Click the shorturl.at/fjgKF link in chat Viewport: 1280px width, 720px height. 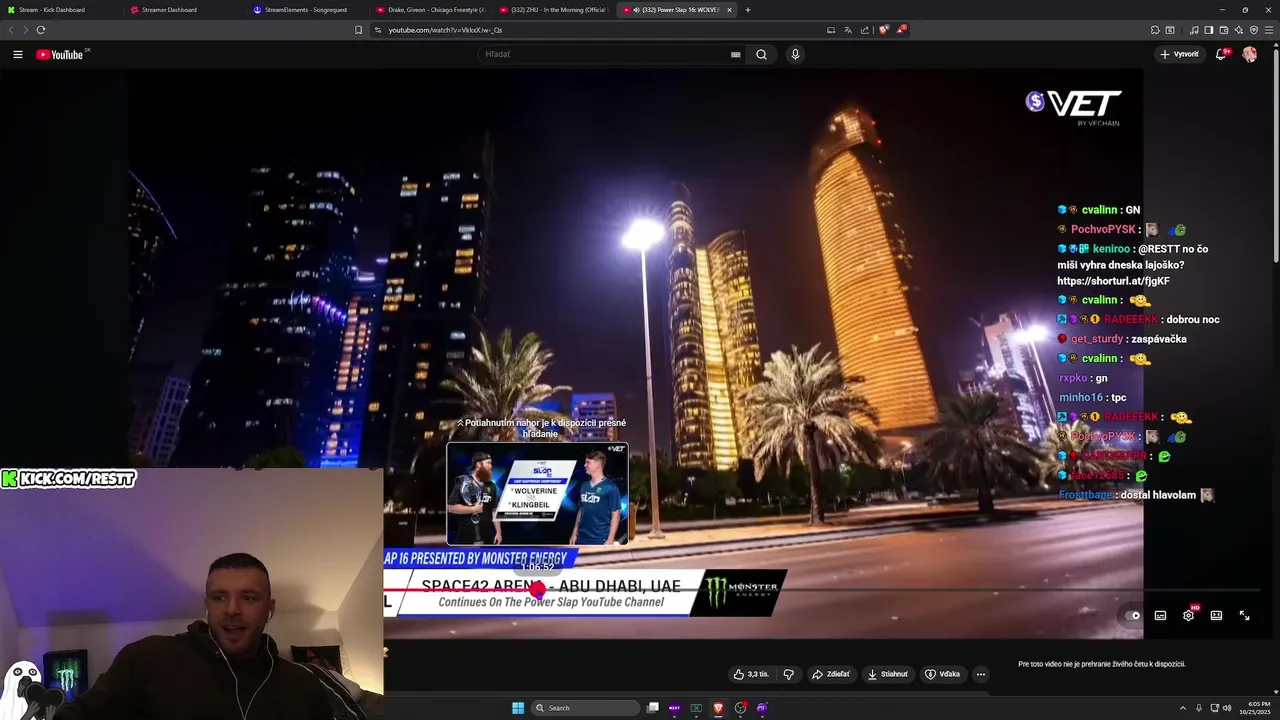click(x=1113, y=281)
